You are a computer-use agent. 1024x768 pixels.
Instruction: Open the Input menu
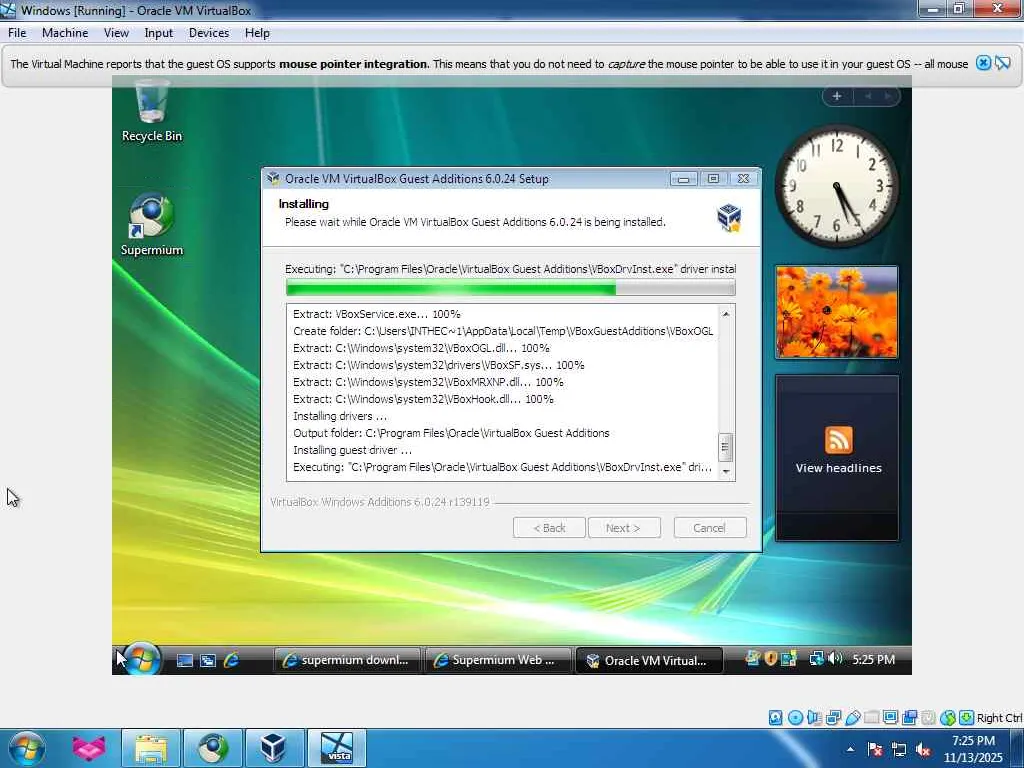pos(159,33)
